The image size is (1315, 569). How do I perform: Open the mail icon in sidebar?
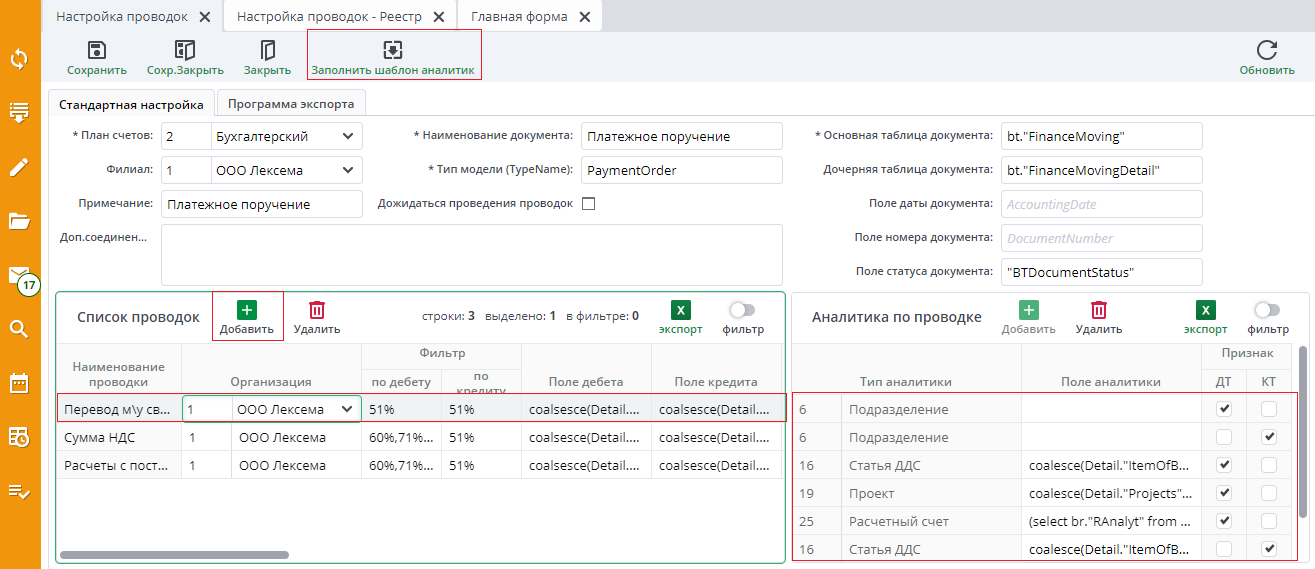[x=19, y=275]
